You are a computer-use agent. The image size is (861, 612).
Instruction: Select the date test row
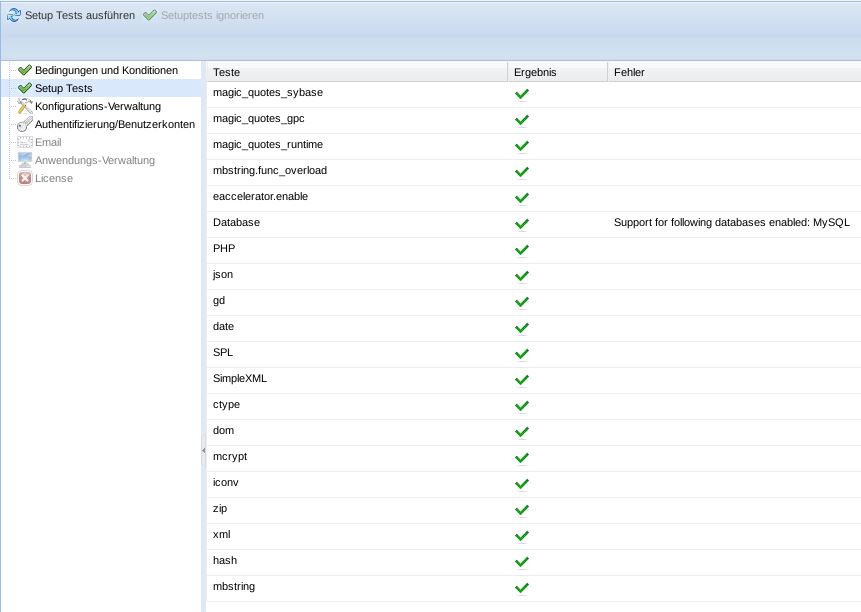pos(534,328)
